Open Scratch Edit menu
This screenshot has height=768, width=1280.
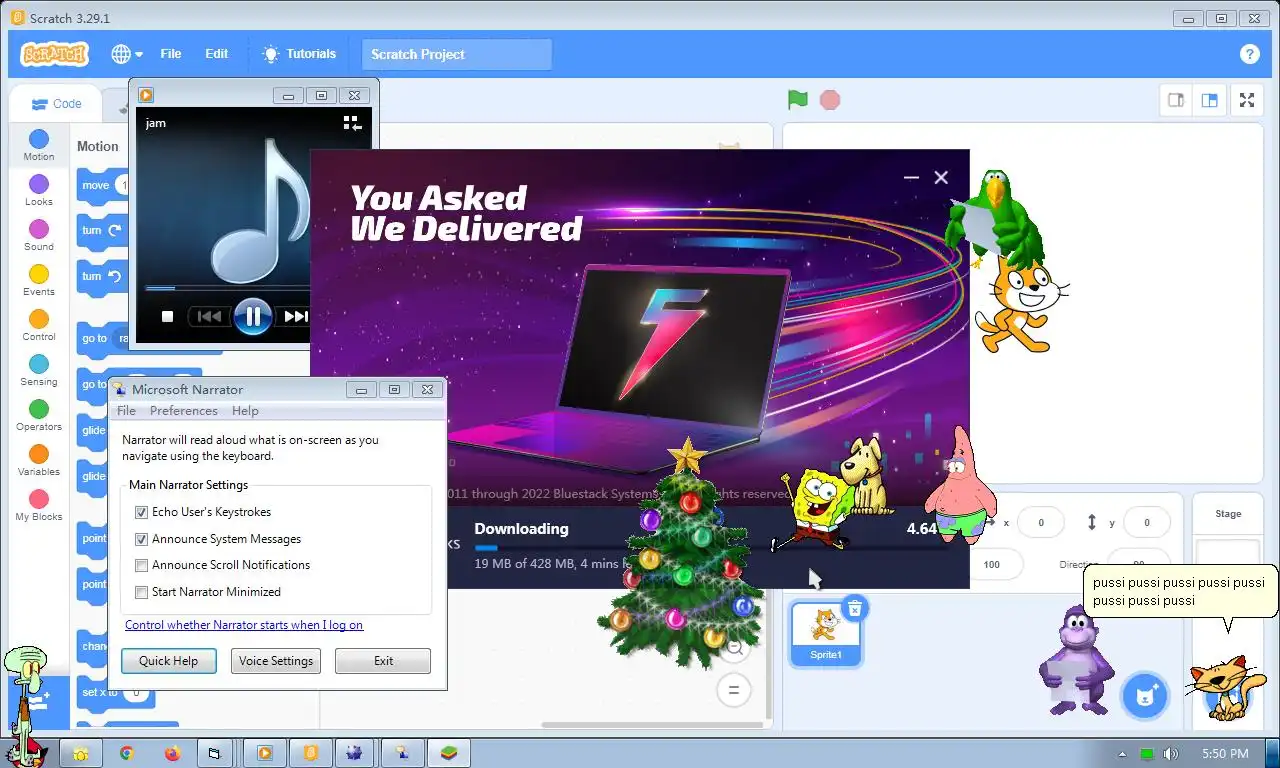pos(217,54)
